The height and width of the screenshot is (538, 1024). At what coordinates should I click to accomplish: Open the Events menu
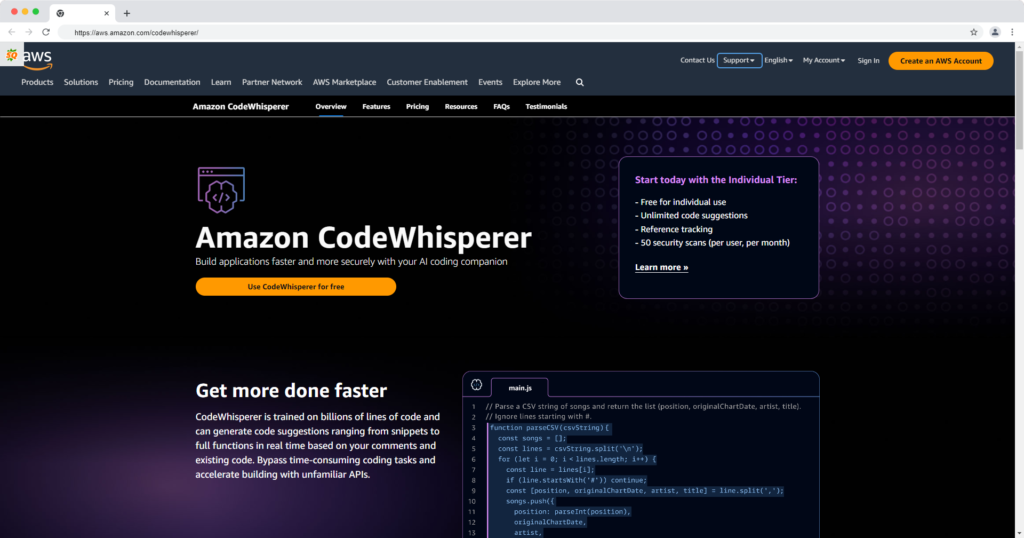(x=490, y=82)
